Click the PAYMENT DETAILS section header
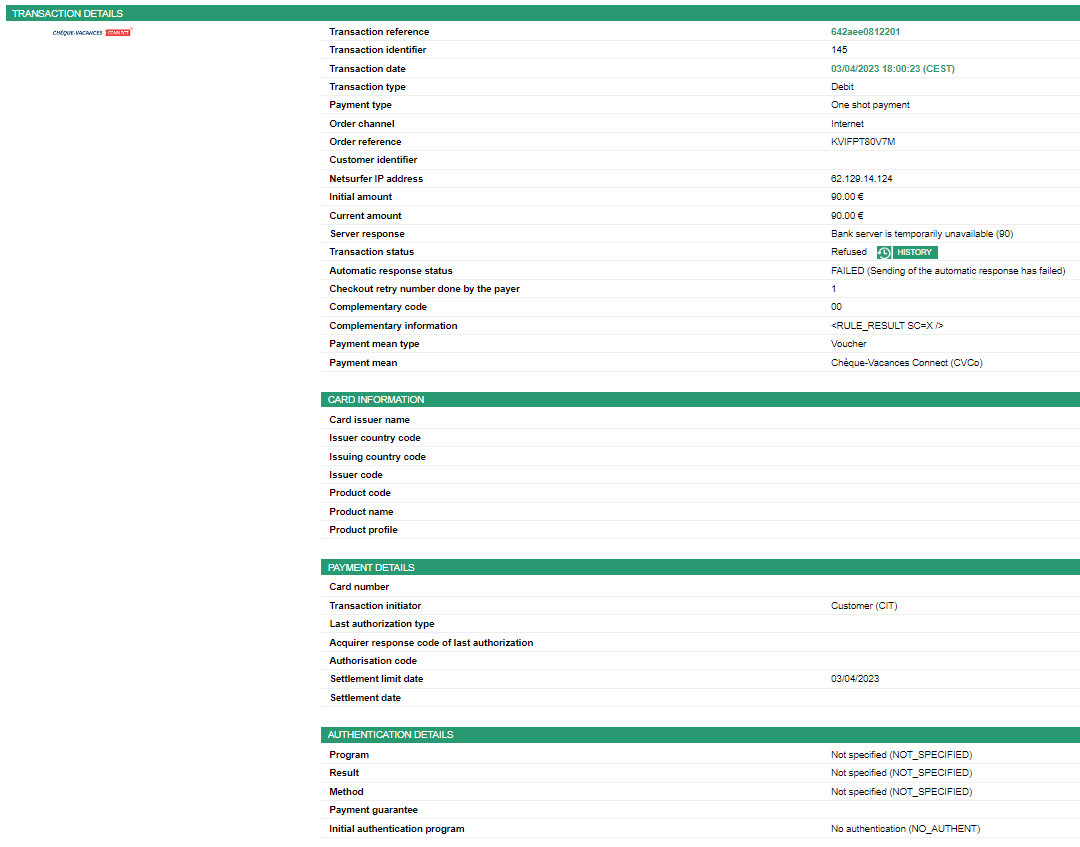This screenshot has height=847, width=1080. coord(700,568)
